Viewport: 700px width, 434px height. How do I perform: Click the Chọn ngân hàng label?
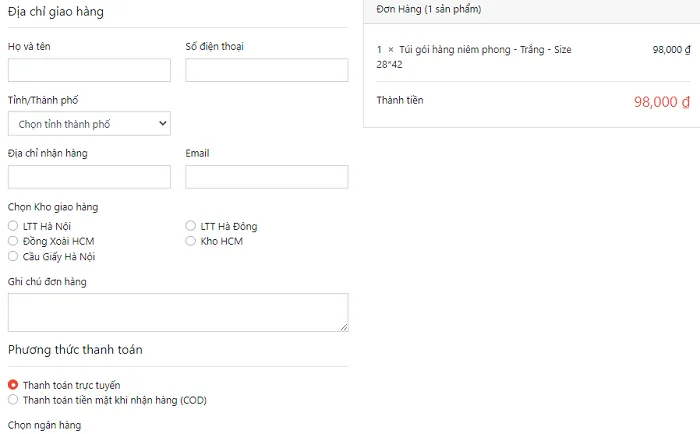45,425
